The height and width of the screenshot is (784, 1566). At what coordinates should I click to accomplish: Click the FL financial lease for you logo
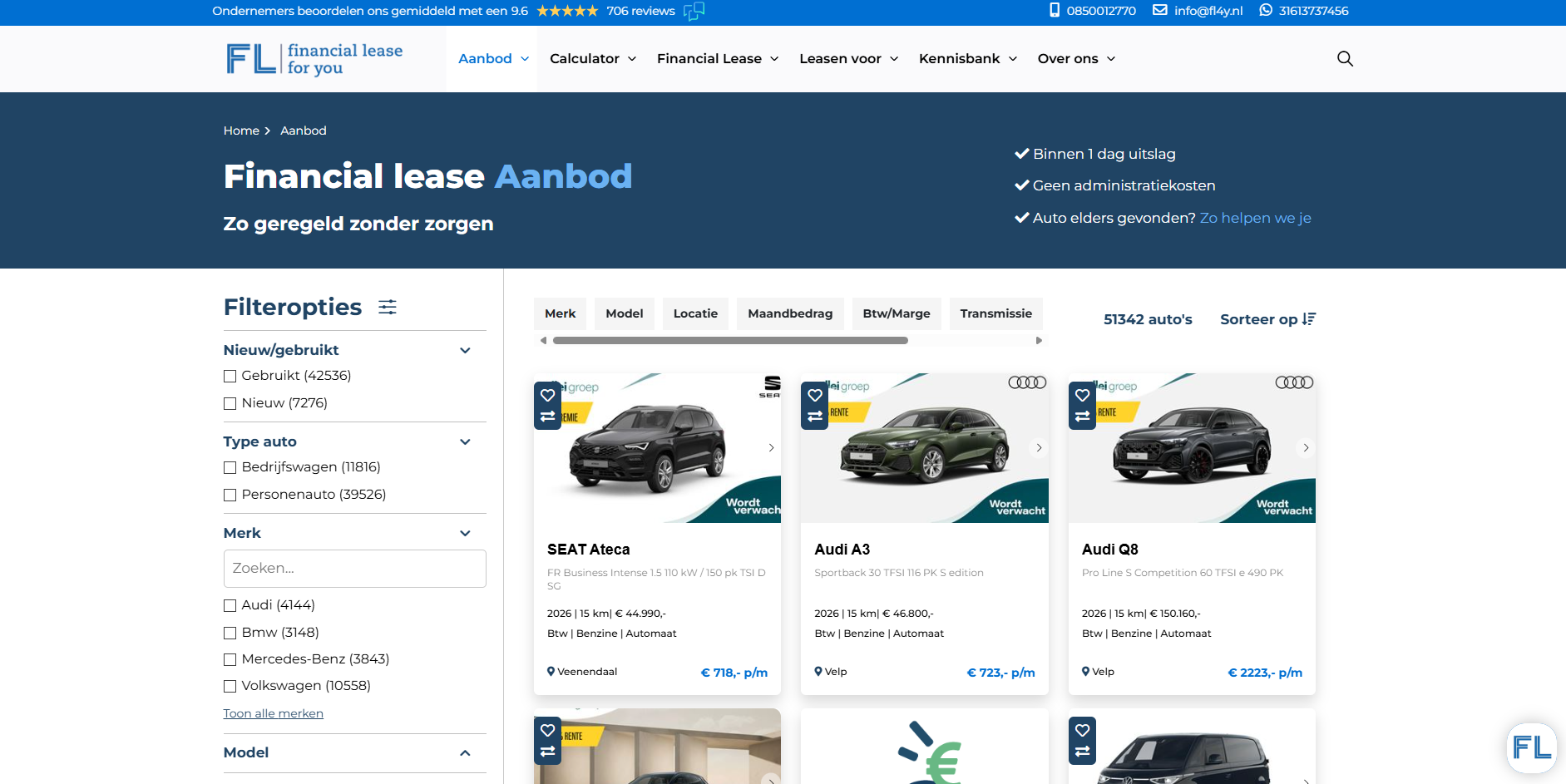pyautogui.click(x=314, y=59)
